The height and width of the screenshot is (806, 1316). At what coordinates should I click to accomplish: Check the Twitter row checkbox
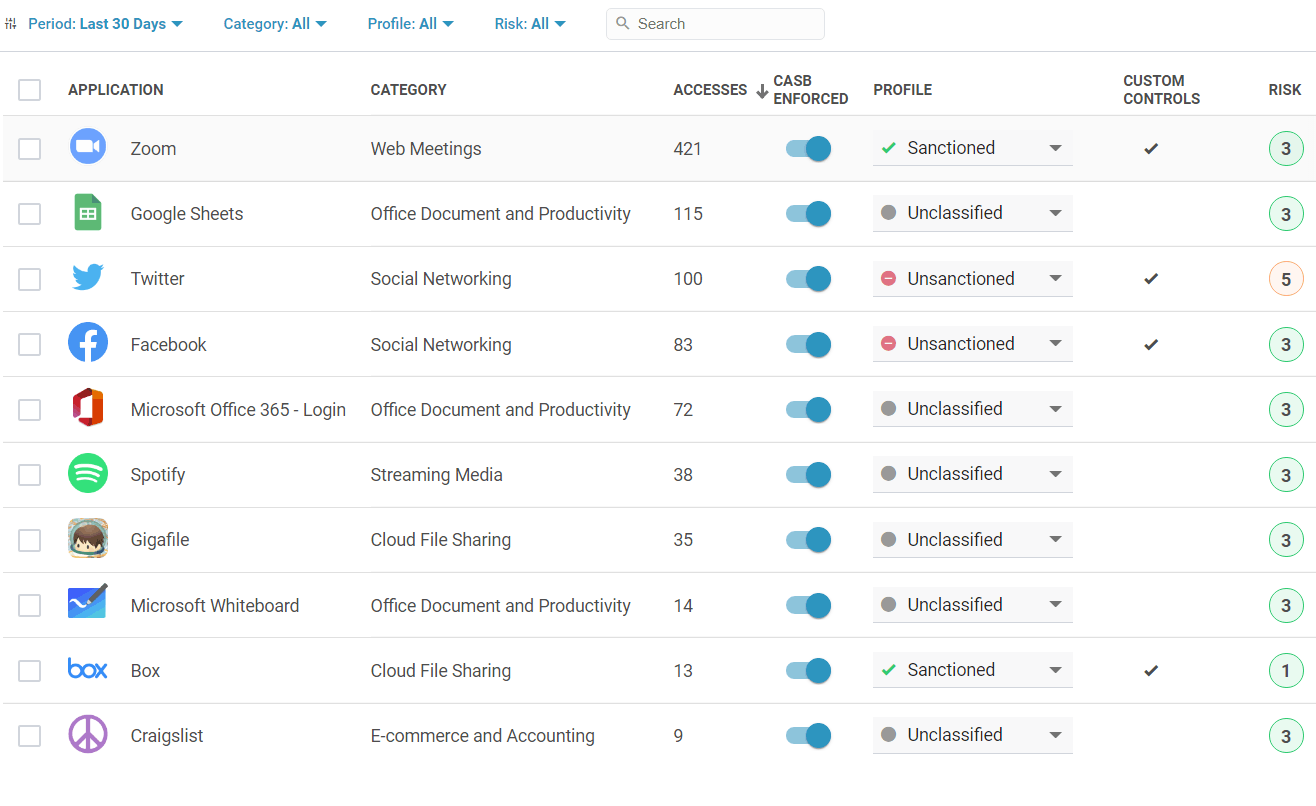pos(30,279)
